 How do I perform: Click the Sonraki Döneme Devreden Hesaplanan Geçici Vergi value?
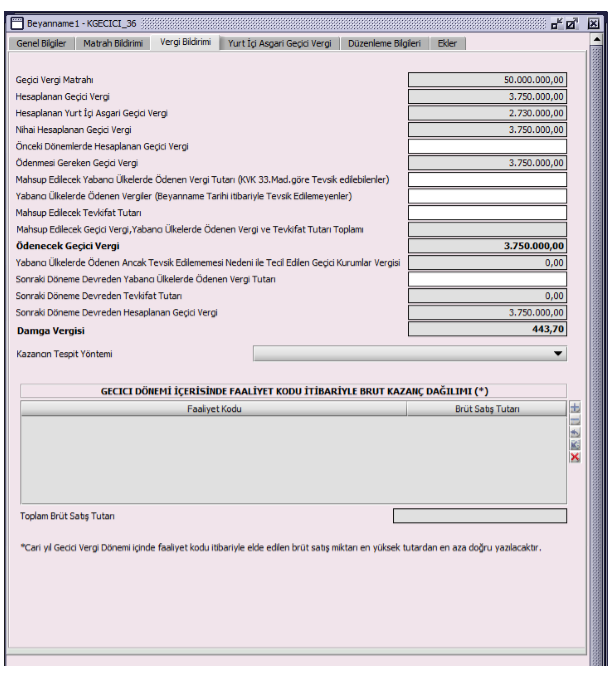click(x=487, y=312)
